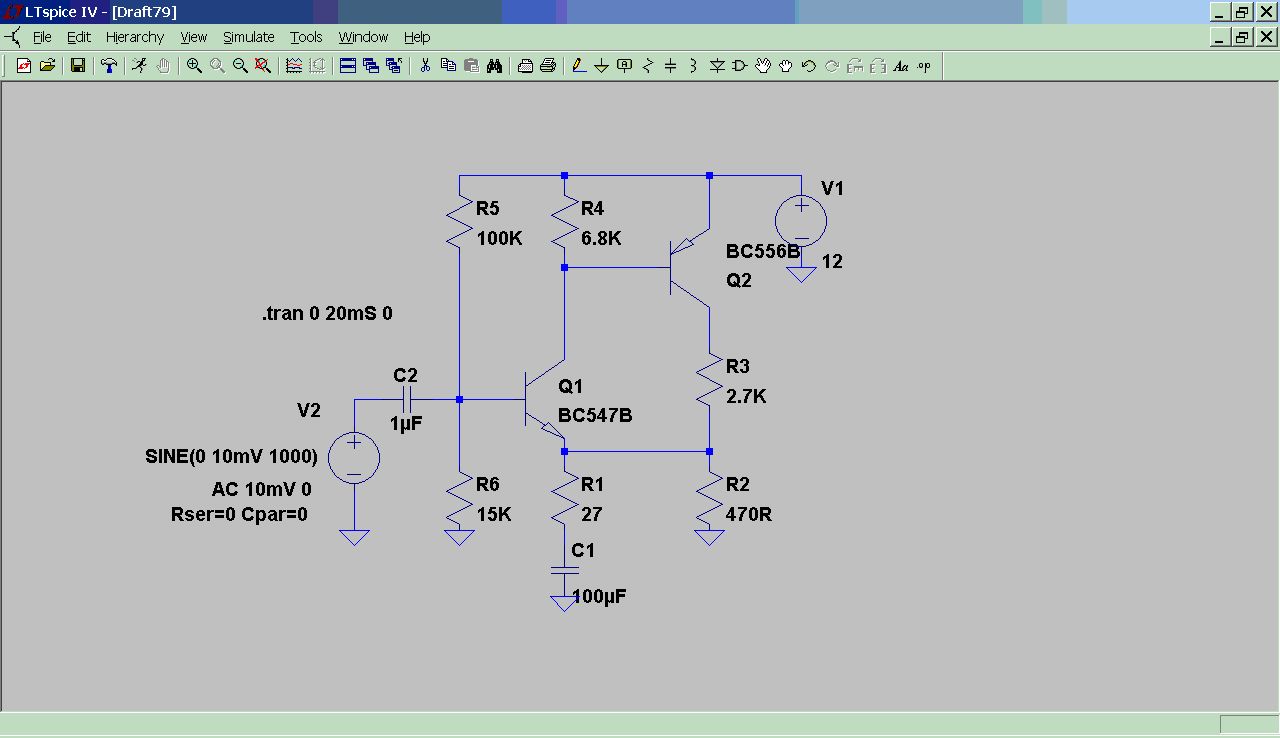The height and width of the screenshot is (738, 1280).
Task: Open the Tools menu
Action: click(306, 37)
